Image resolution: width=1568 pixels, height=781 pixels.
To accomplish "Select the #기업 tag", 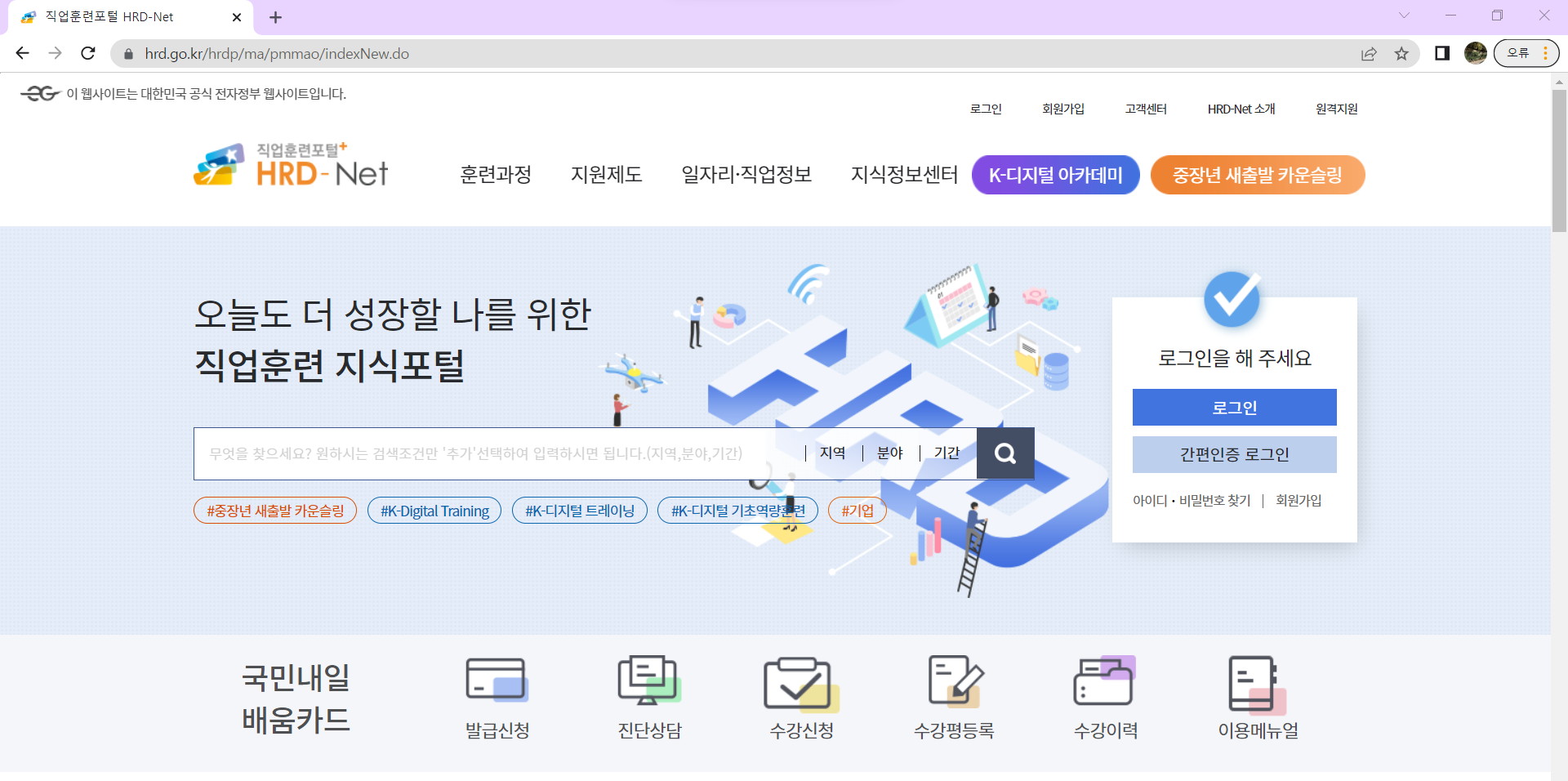I will (857, 511).
